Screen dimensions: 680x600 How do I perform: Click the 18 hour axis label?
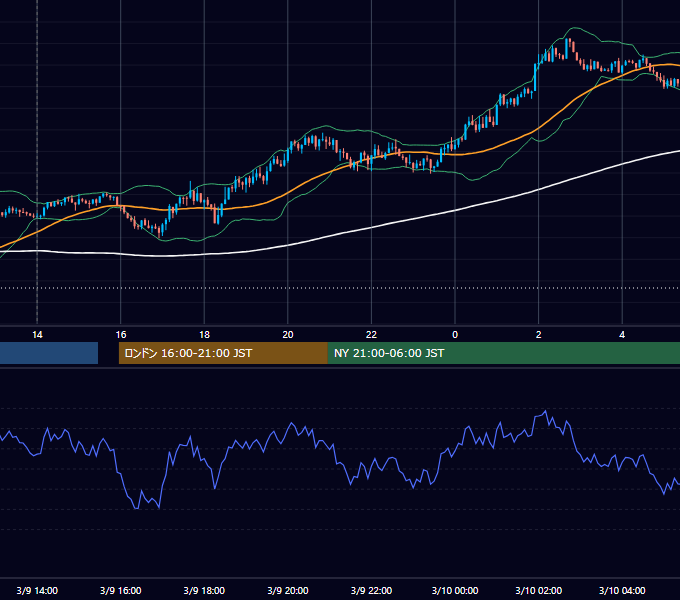[x=204, y=335]
